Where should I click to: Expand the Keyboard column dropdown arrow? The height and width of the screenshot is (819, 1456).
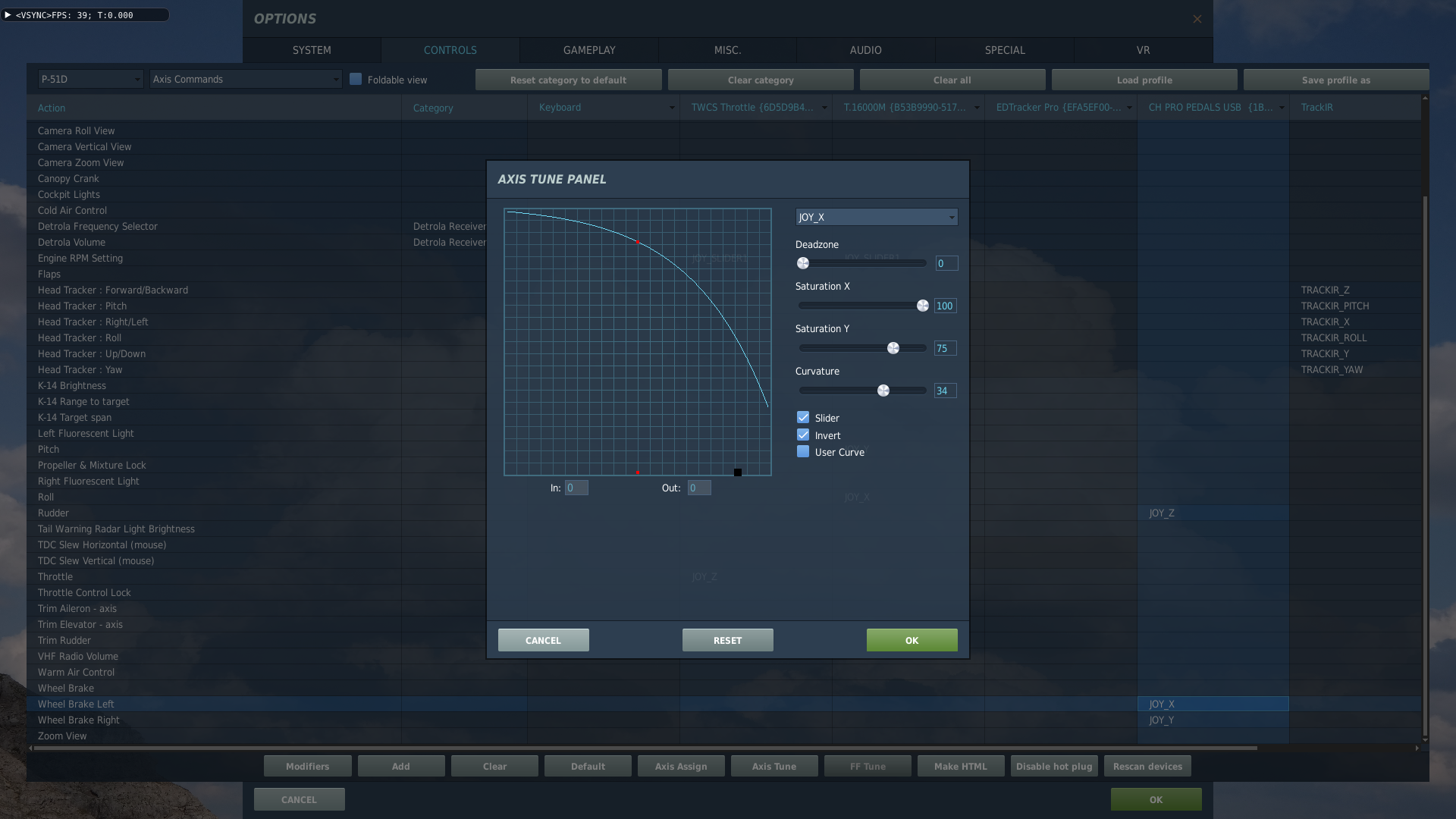coord(672,108)
